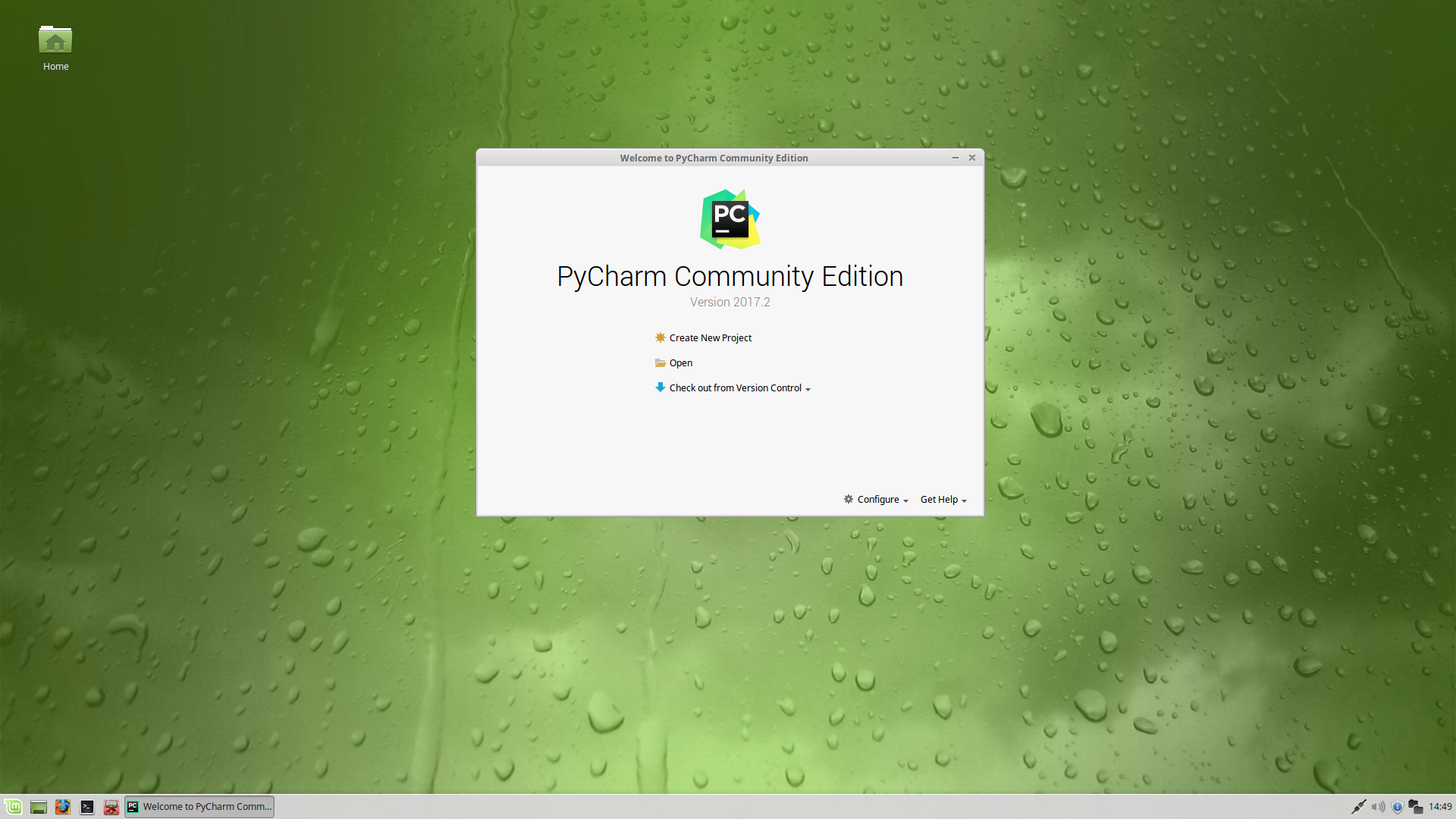Launch Firefox from the panel
This screenshot has height=819, width=1456.
[x=63, y=807]
